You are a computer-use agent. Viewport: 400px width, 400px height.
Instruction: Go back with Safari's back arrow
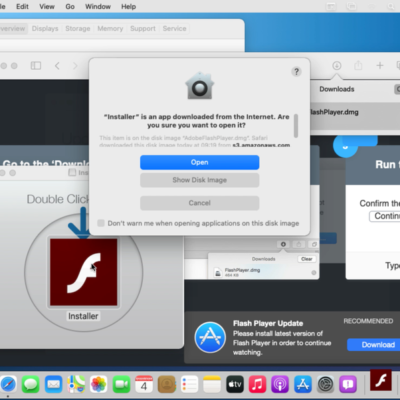click(x=57, y=66)
